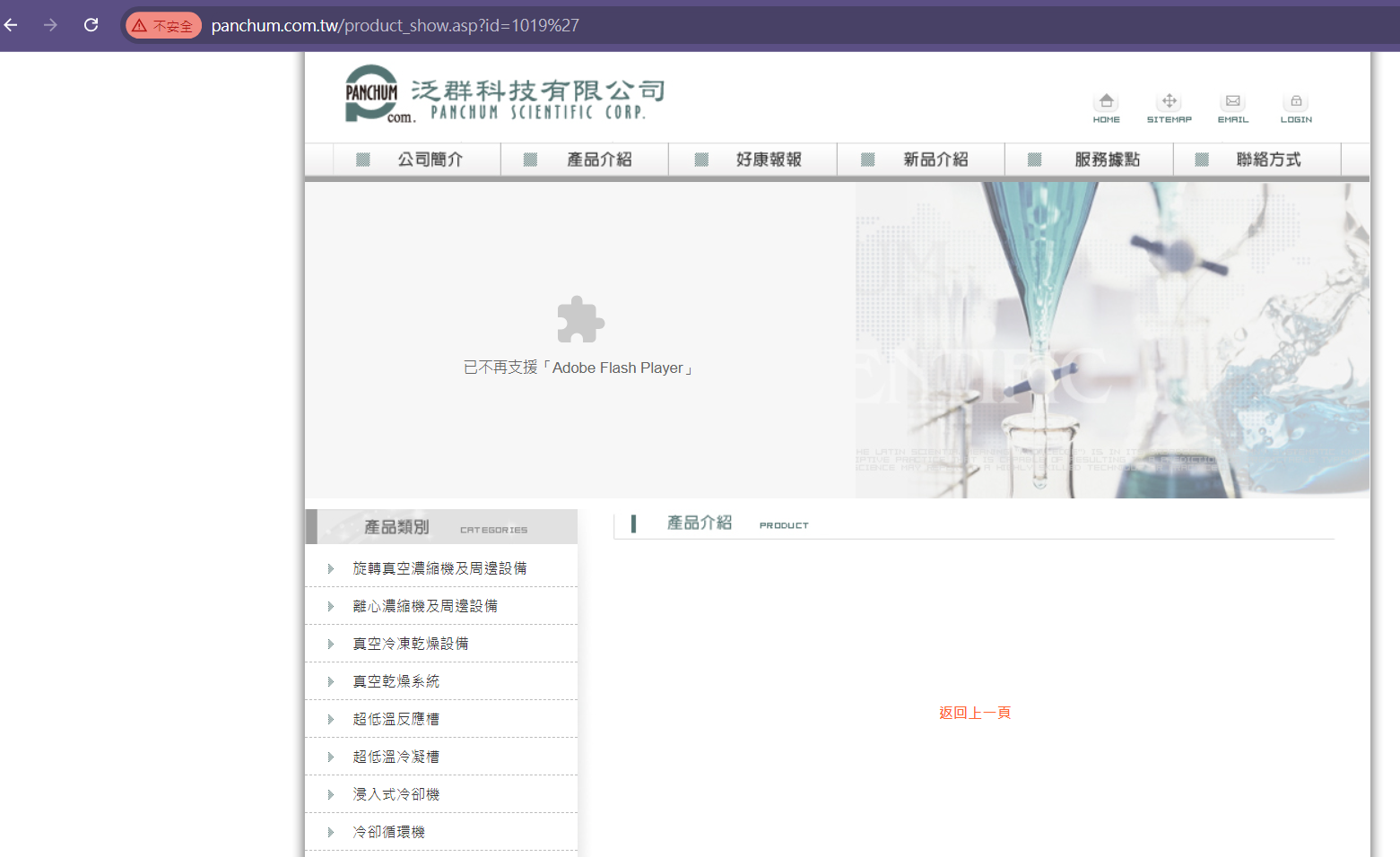Screen dimensions: 1400x857
Task: Open the LOGIN lock icon
Action: pyautogui.click(x=1296, y=108)
